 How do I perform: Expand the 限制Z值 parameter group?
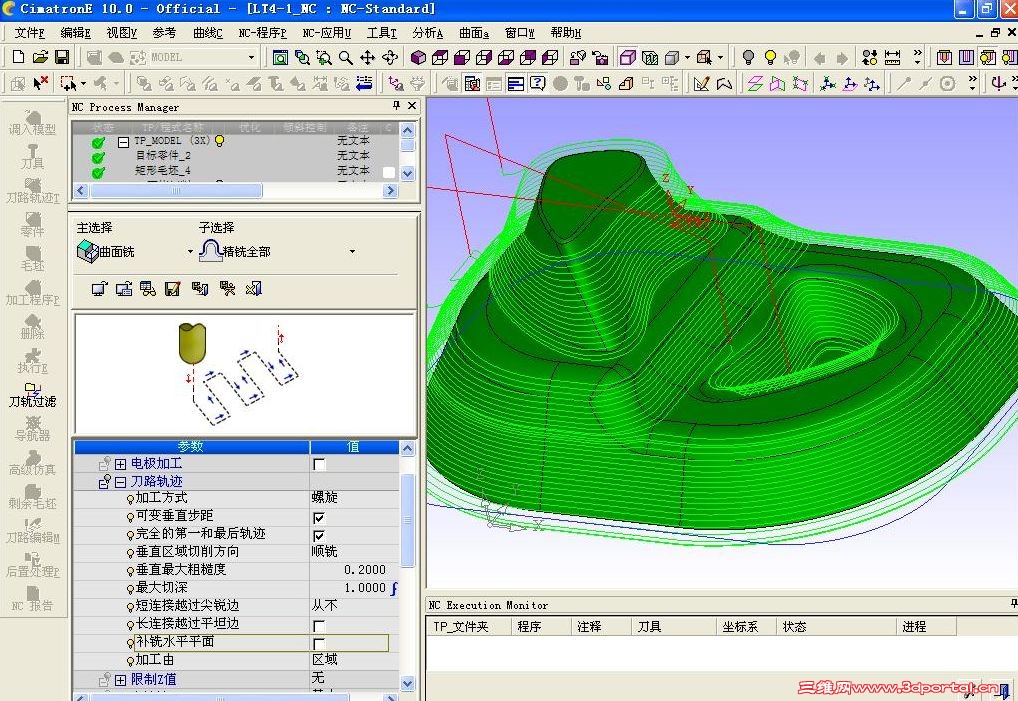[x=120, y=680]
